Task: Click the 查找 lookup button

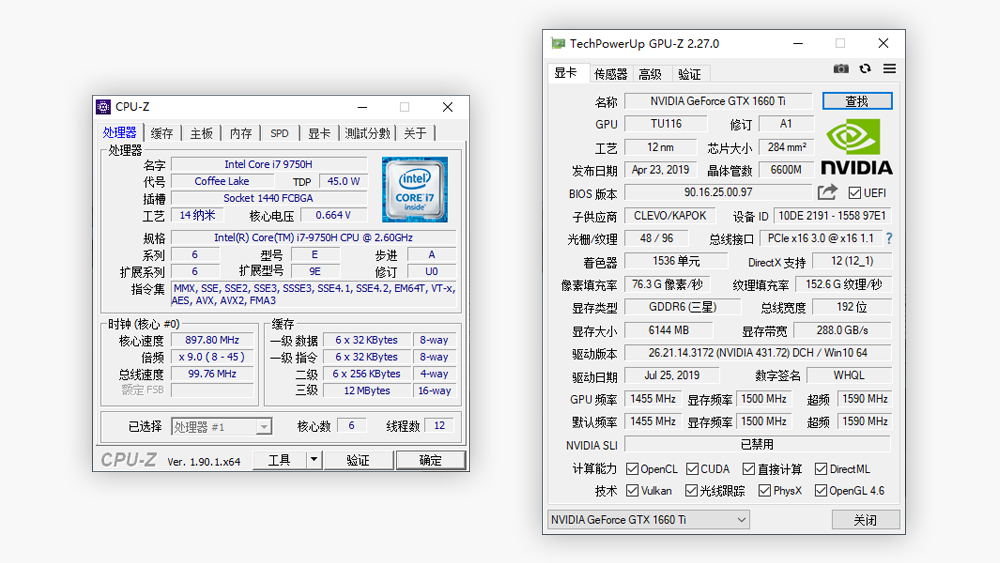Action: (x=857, y=101)
